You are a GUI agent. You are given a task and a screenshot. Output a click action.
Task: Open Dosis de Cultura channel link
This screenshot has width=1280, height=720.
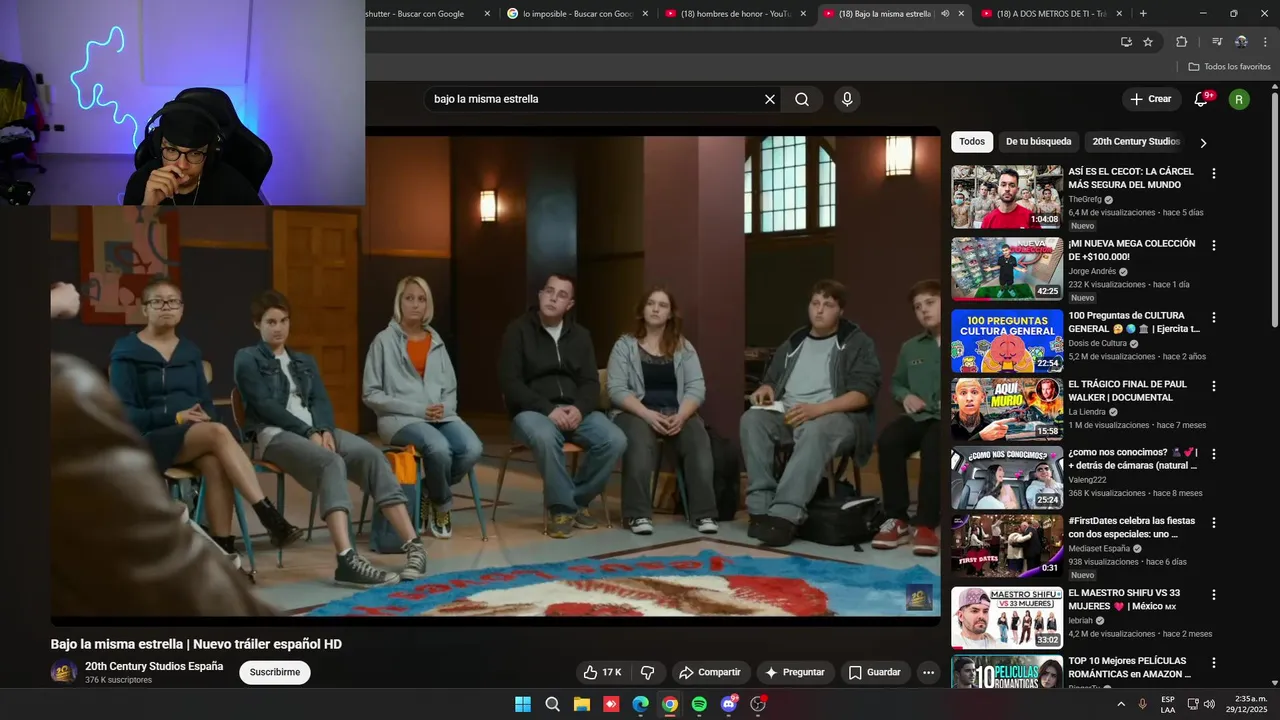(x=1097, y=344)
